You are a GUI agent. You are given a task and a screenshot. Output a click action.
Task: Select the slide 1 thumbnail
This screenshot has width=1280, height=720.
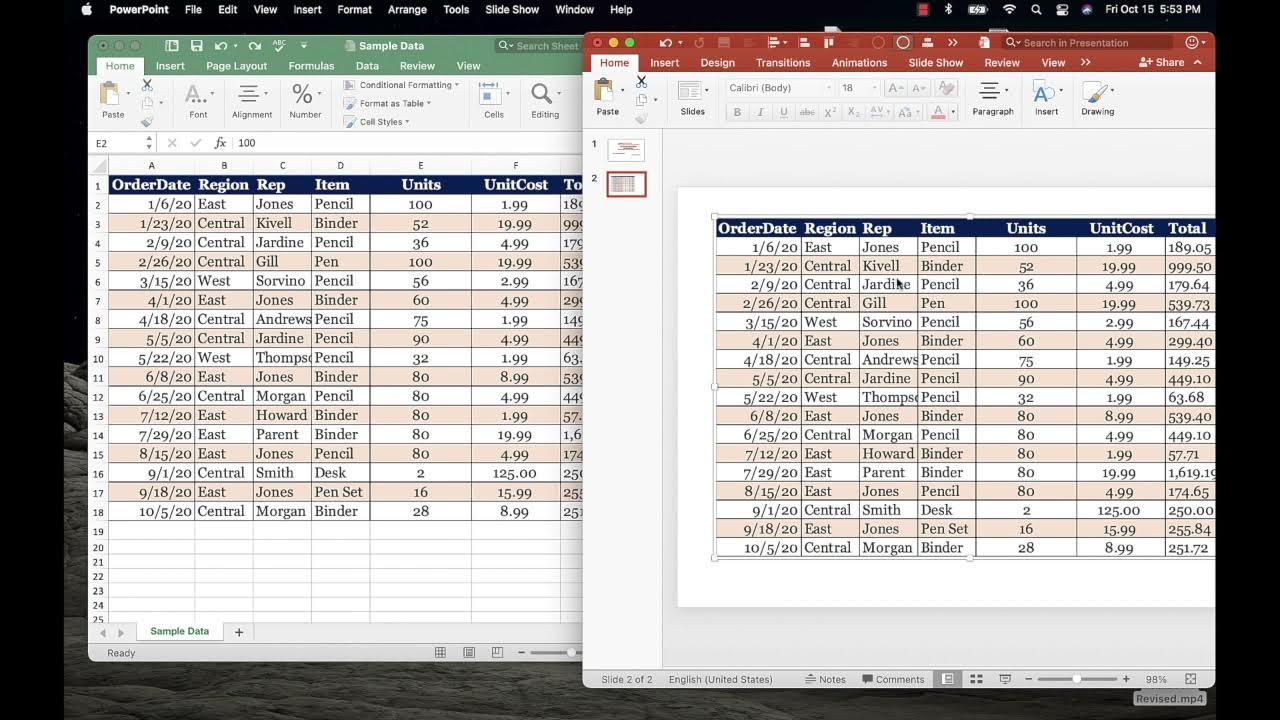(627, 150)
